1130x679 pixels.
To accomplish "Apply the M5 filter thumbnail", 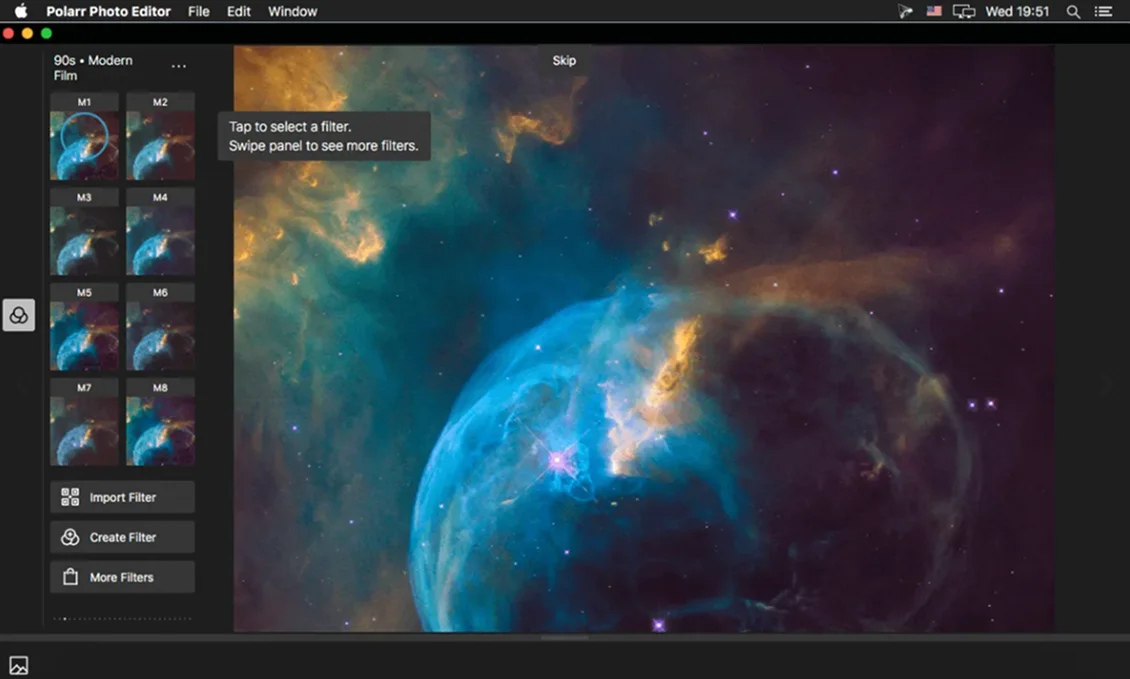I will click(x=84, y=327).
